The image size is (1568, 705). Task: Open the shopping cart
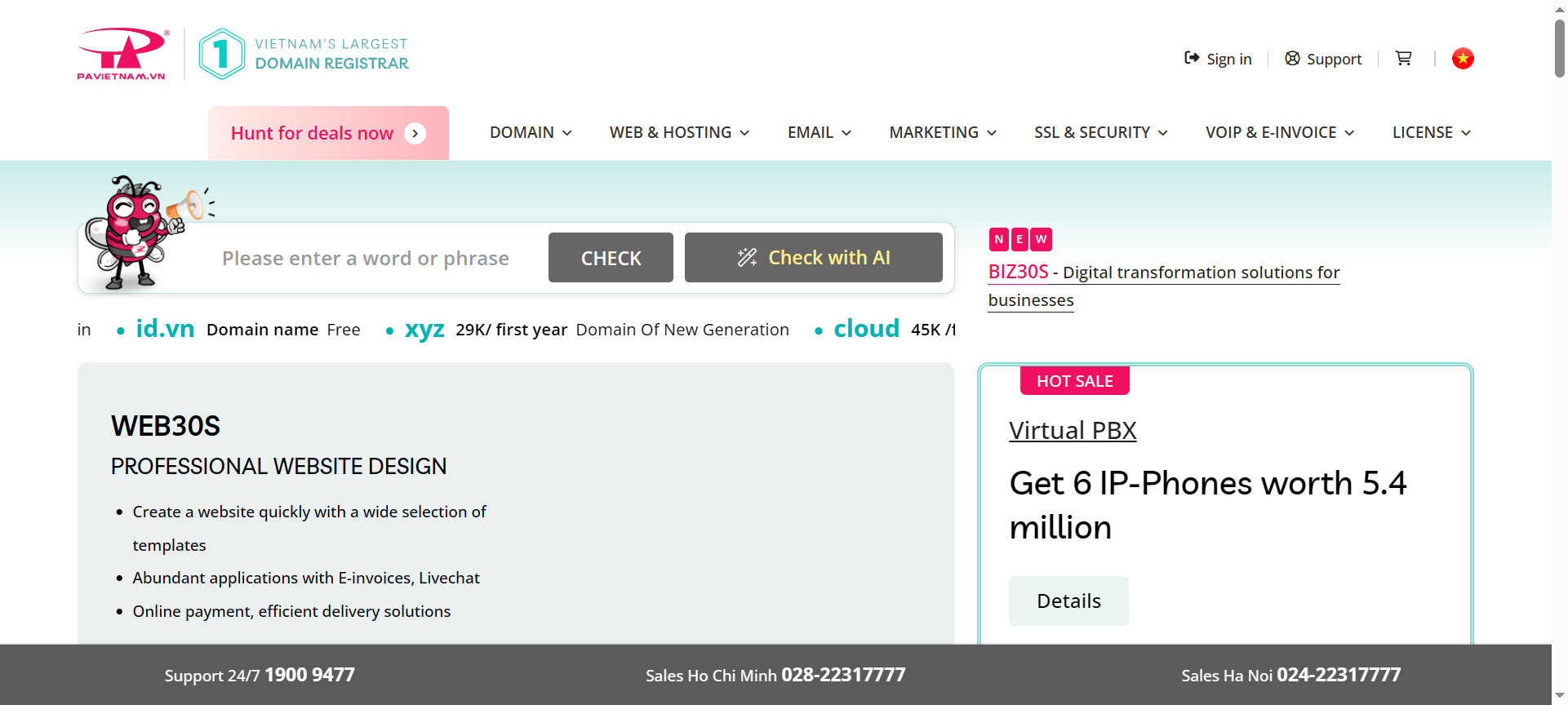point(1403,59)
